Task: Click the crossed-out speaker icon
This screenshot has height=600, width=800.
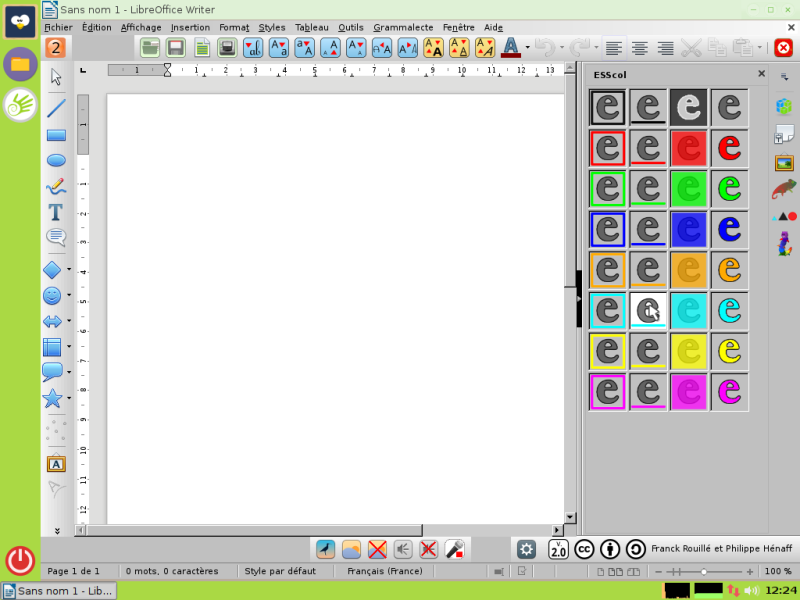Action: click(x=429, y=549)
